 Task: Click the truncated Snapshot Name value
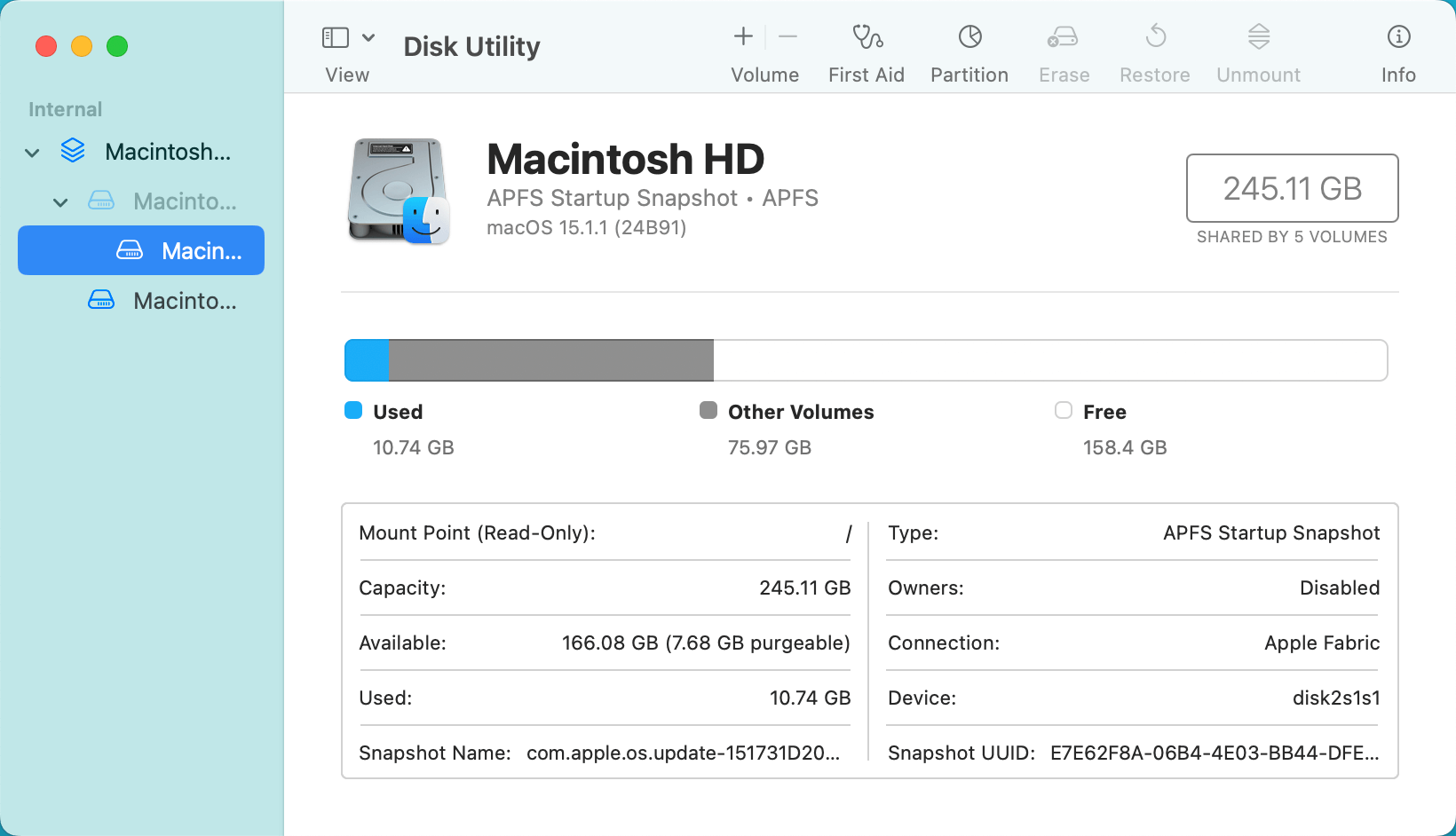pyautogui.click(x=682, y=753)
